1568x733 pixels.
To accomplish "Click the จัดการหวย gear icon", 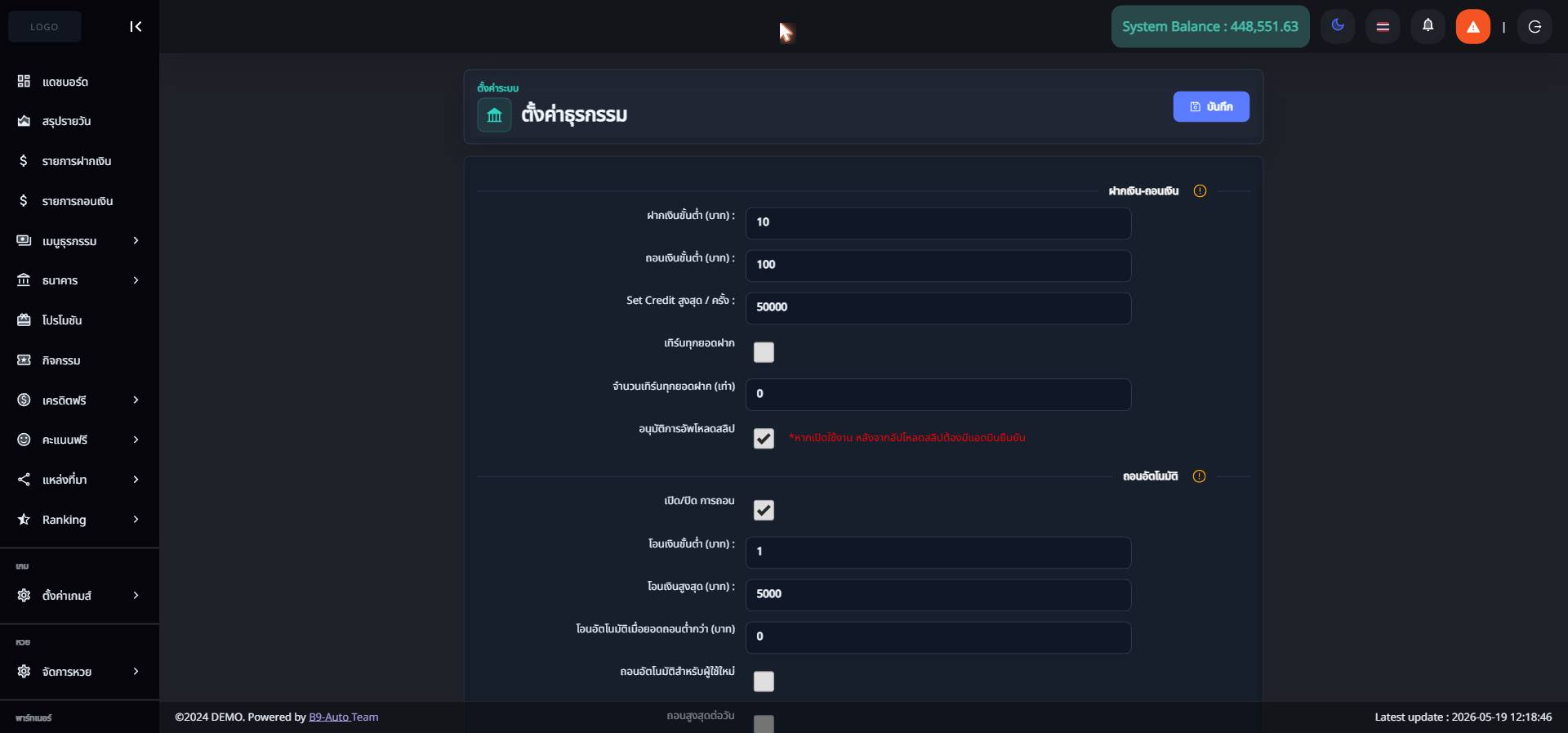I will (24, 671).
